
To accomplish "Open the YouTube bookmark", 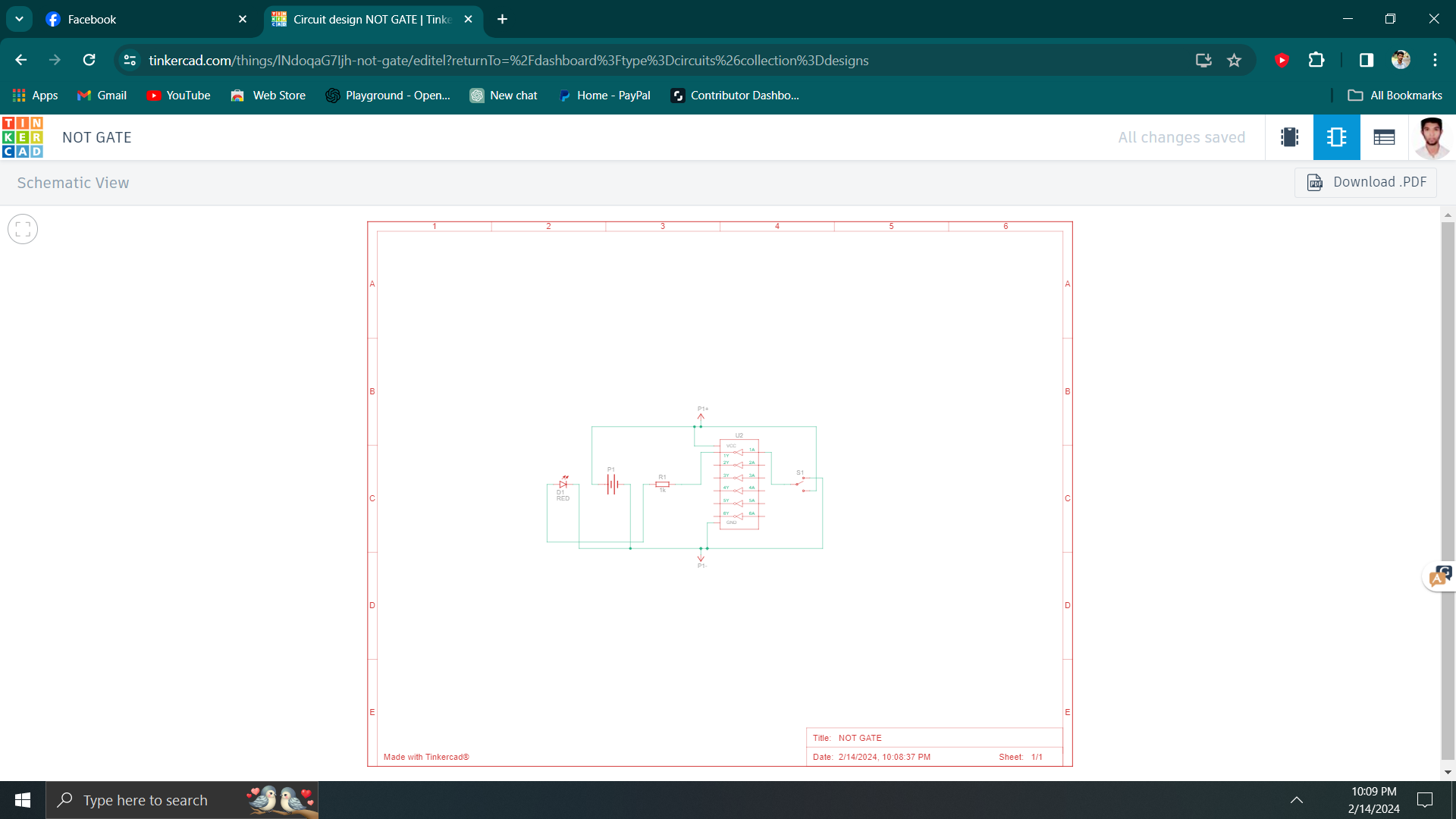I will [178, 96].
